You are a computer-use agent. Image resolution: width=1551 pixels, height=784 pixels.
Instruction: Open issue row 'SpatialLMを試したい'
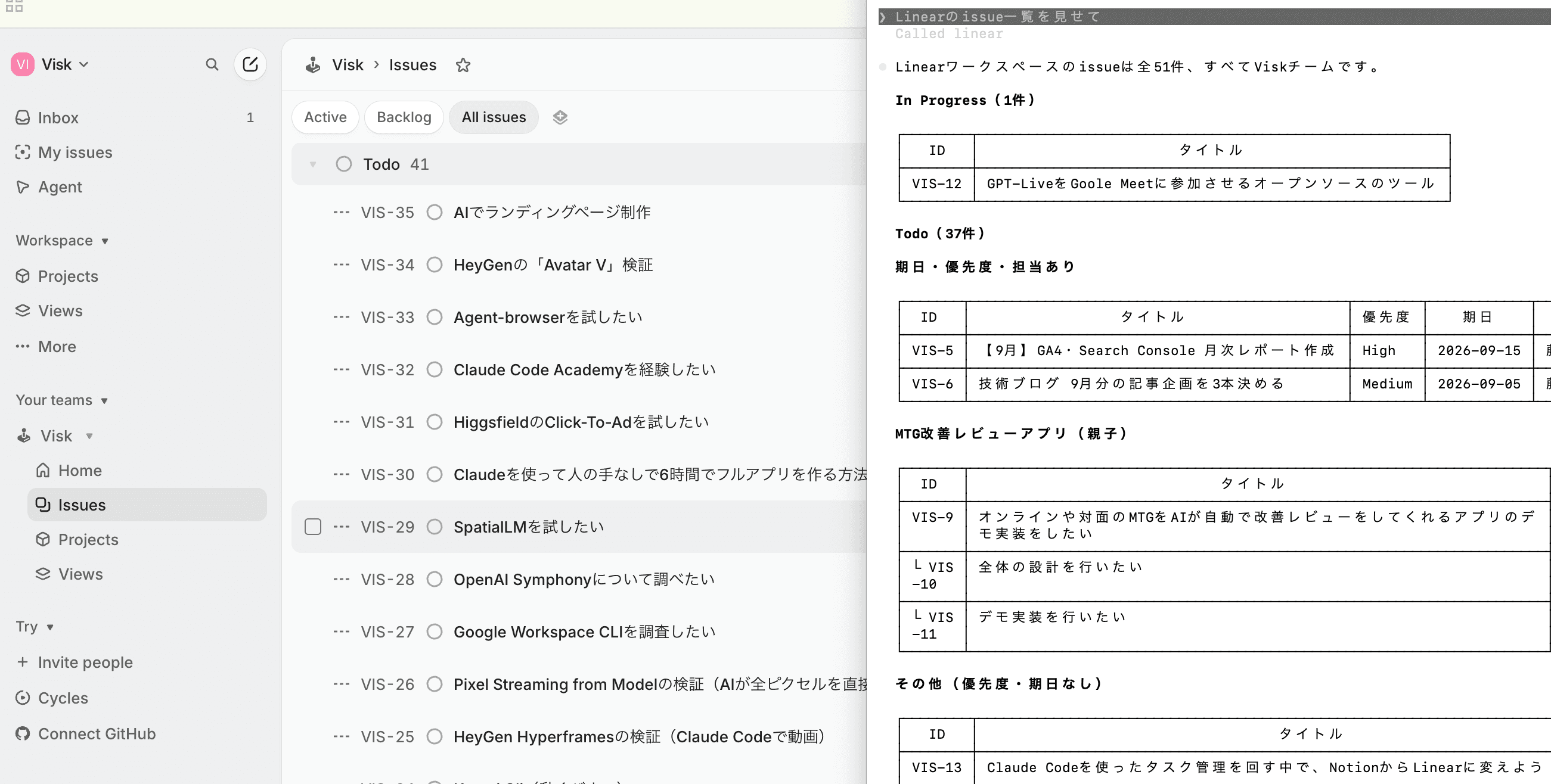pyautogui.click(x=579, y=527)
